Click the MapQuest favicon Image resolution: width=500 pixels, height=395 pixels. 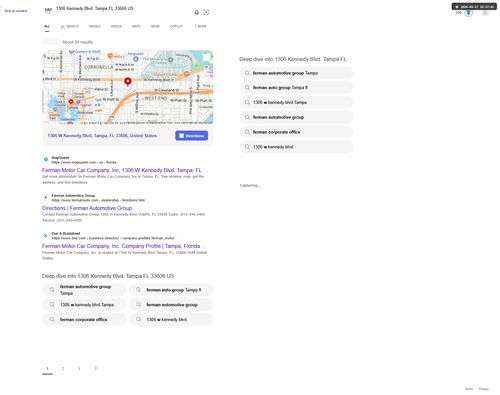(46, 159)
